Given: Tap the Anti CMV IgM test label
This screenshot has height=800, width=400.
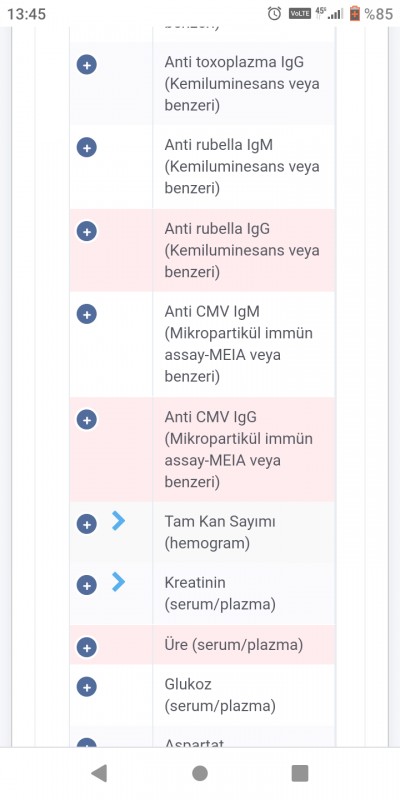Looking at the screenshot, I should 239,344.
